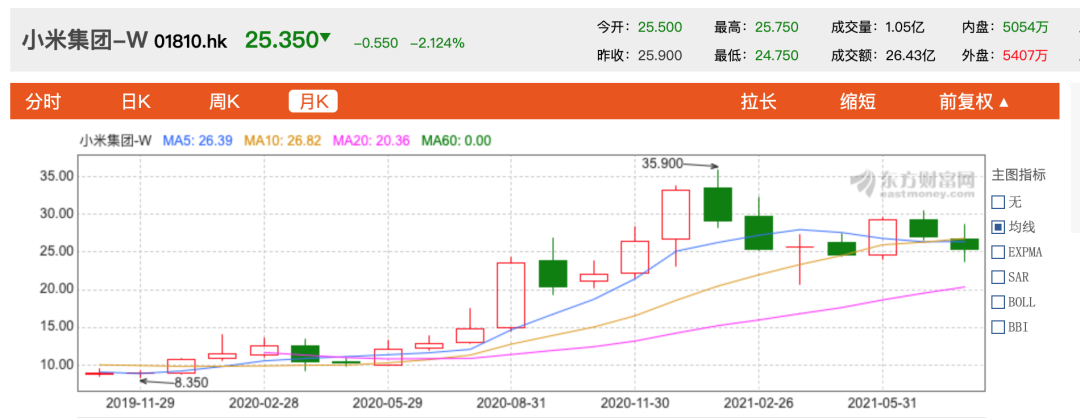Click the 2020-11-30 date axis label

(635, 402)
